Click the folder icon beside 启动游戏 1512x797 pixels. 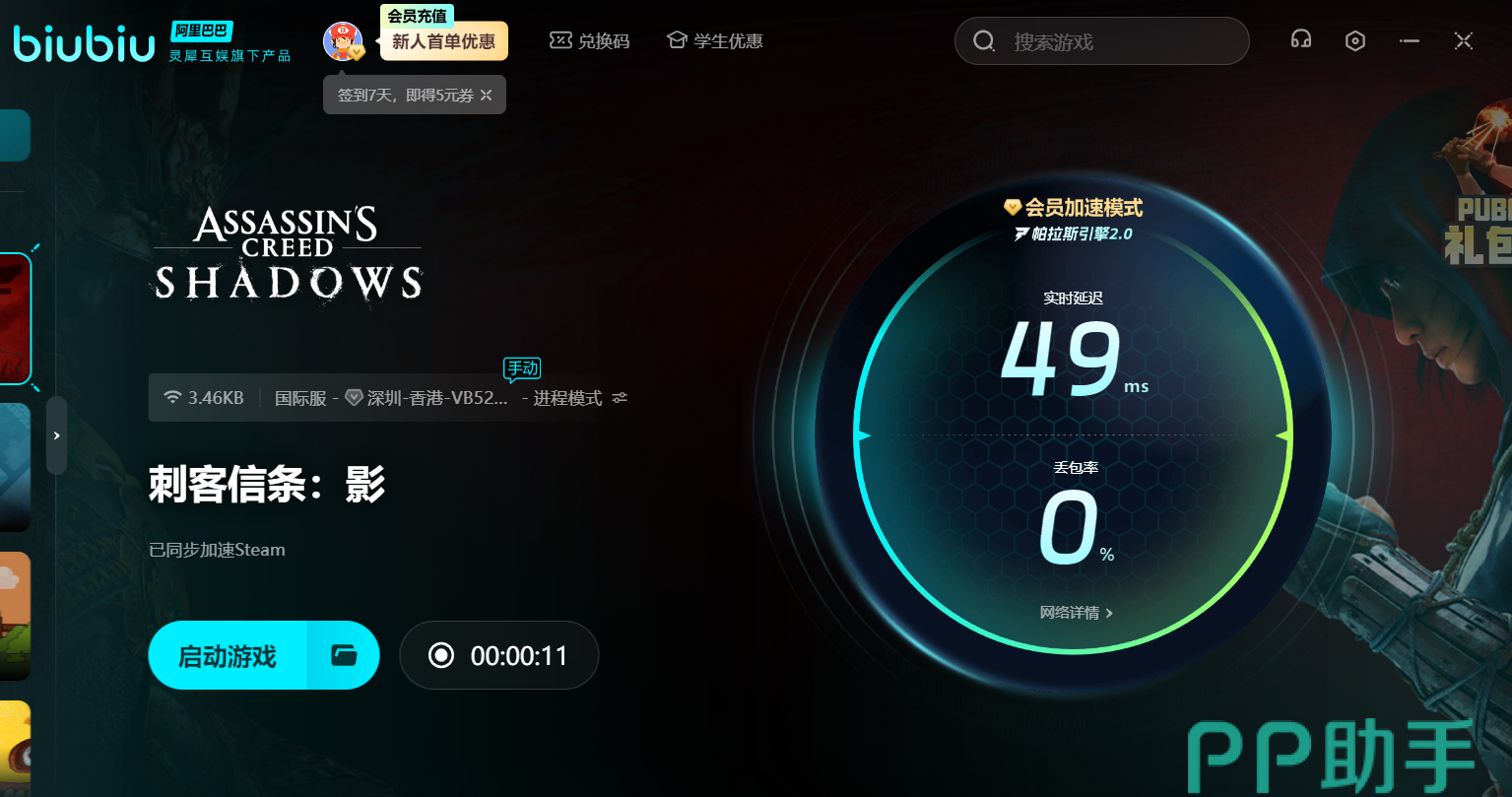point(344,655)
